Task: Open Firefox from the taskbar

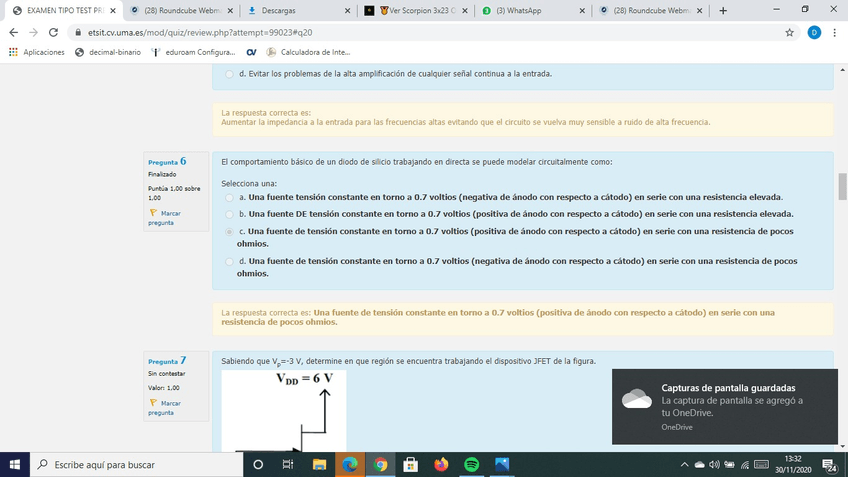Action: (x=441, y=465)
